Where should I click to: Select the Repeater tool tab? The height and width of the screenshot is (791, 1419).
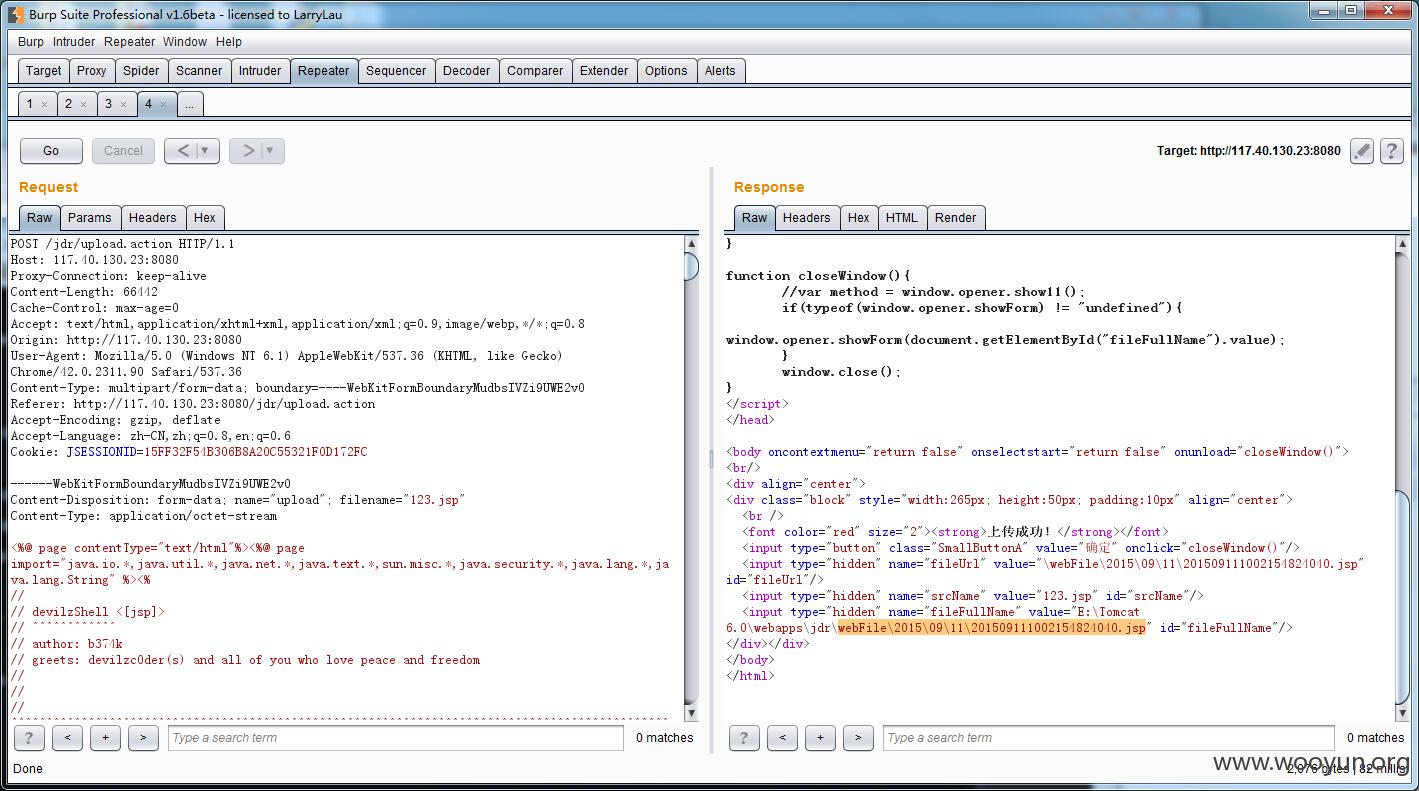tap(324, 71)
